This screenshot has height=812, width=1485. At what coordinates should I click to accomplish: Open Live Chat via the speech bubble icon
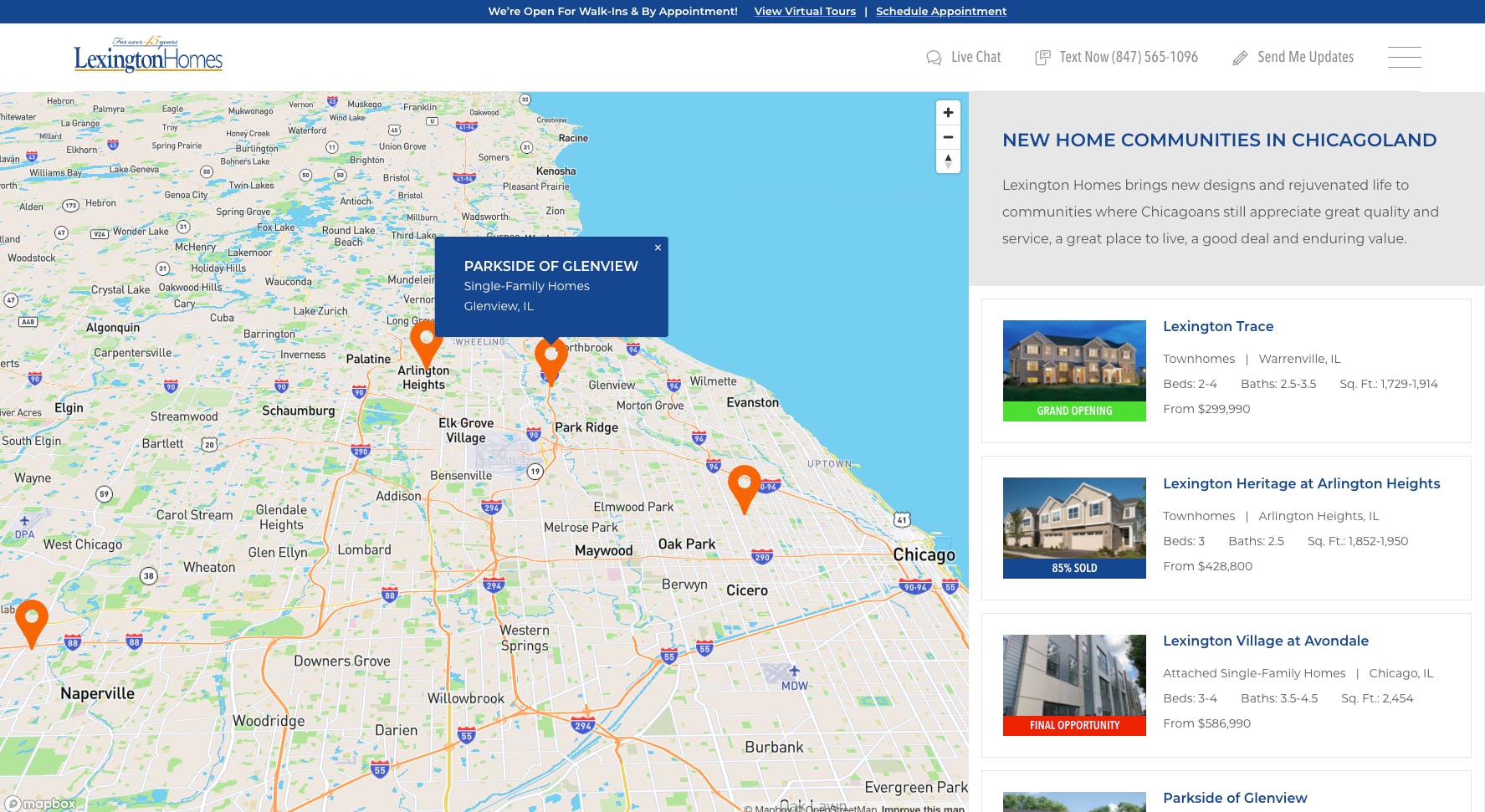click(x=934, y=57)
